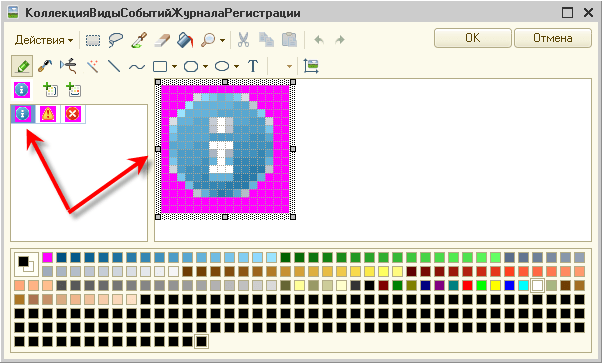This screenshot has width=602, height=363.
Task: Expand the zoom tool dropdown arrow
Action: [x=222, y=40]
